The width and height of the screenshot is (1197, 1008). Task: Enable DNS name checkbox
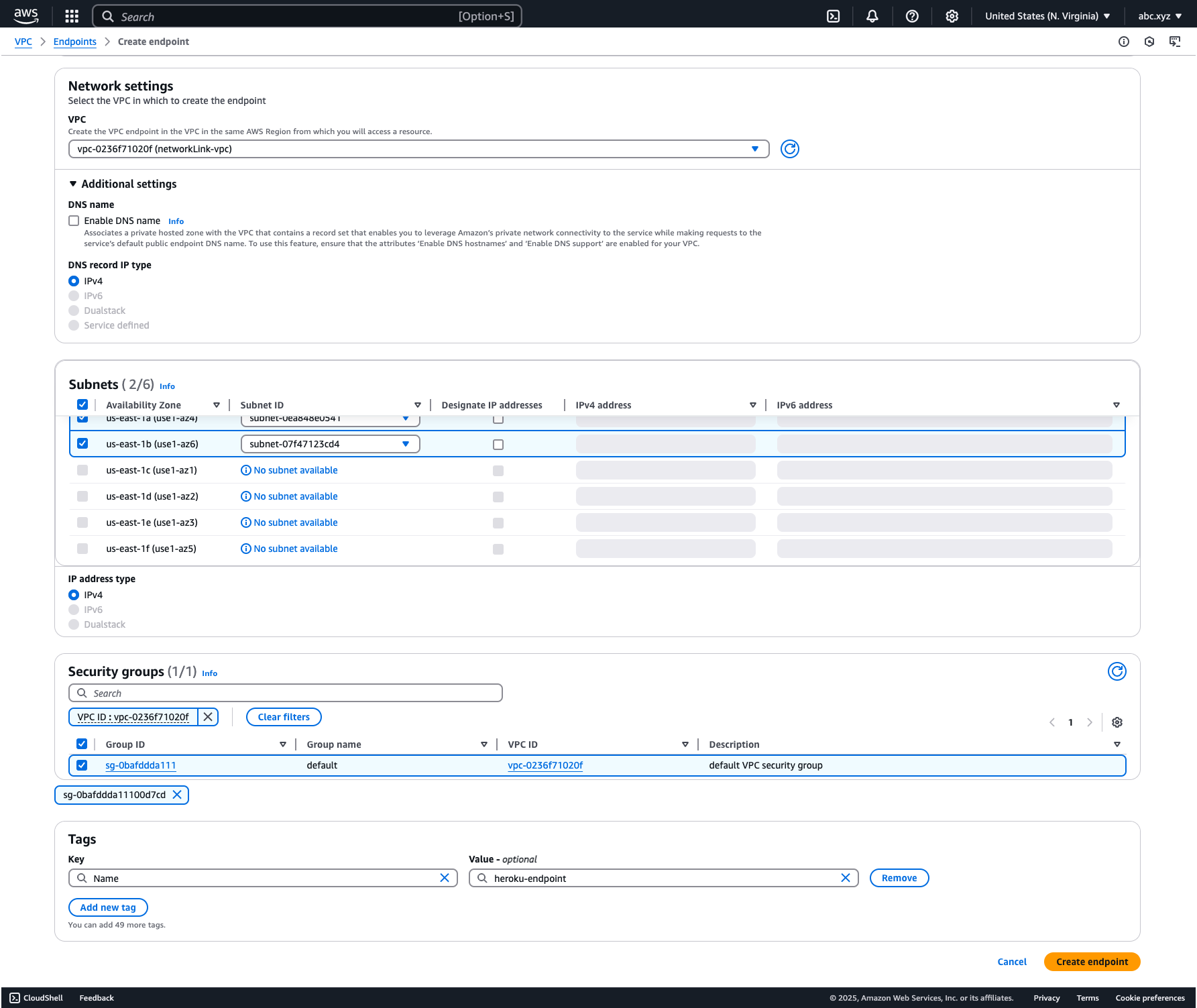click(74, 221)
